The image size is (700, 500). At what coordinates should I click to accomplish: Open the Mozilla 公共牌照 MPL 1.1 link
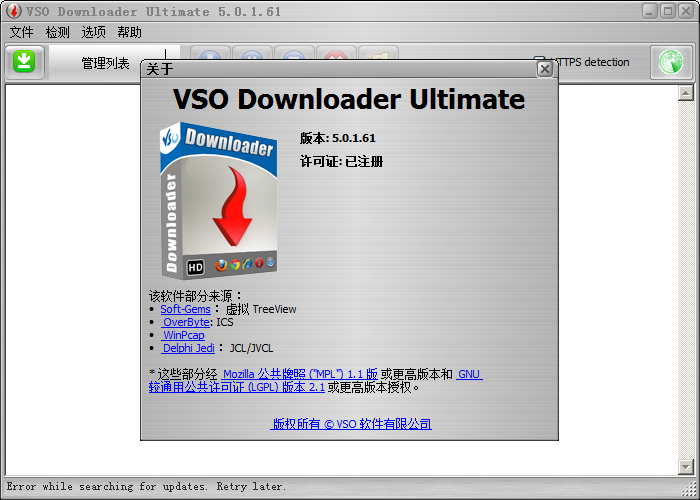click(300, 374)
